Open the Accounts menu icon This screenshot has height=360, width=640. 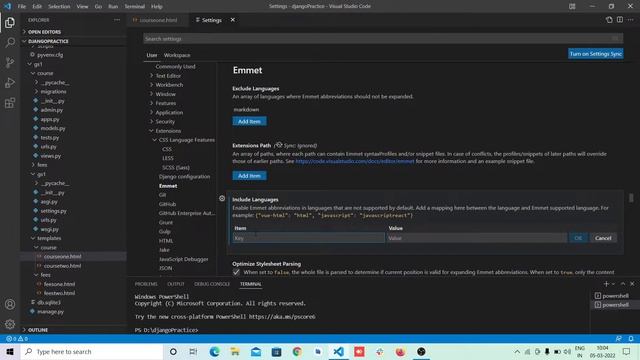[x=10, y=304]
